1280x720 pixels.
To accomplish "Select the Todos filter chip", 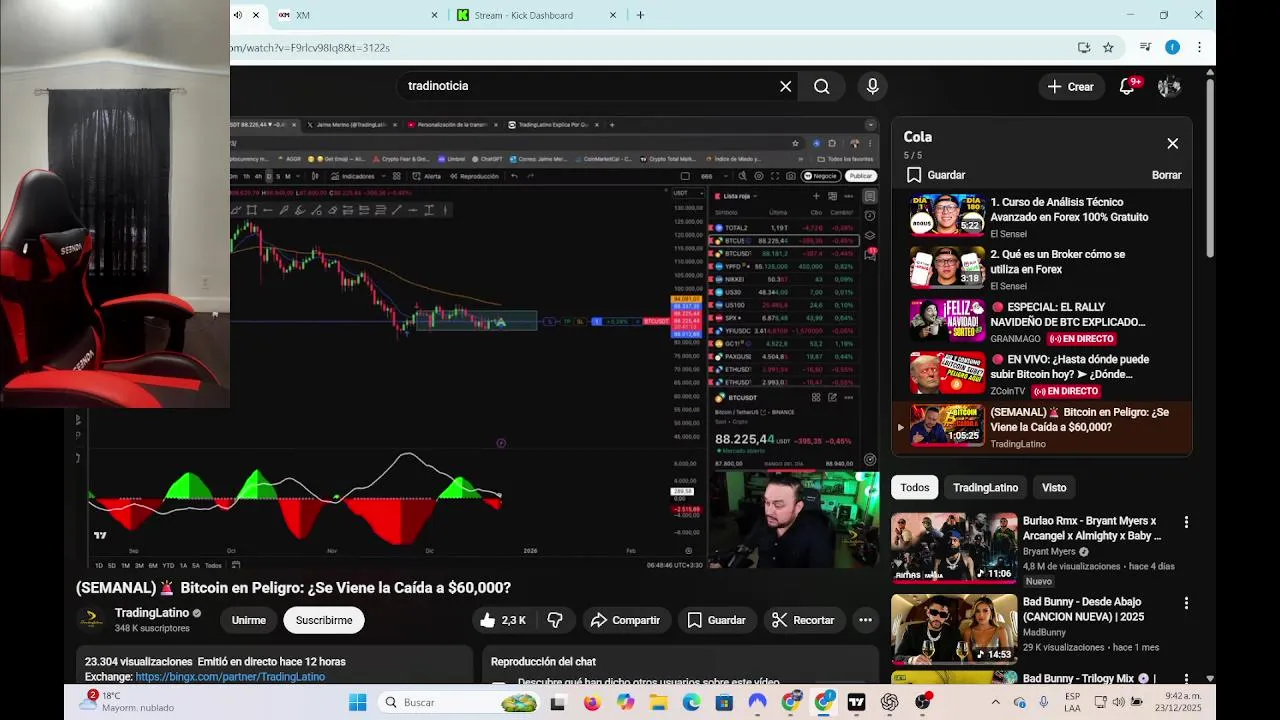I will [915, 487].
